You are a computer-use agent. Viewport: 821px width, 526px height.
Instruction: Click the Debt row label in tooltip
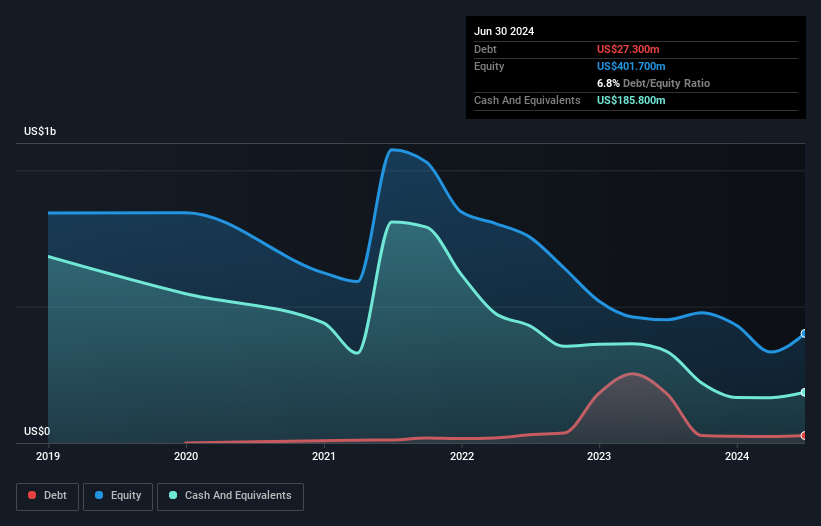[485, 49]
